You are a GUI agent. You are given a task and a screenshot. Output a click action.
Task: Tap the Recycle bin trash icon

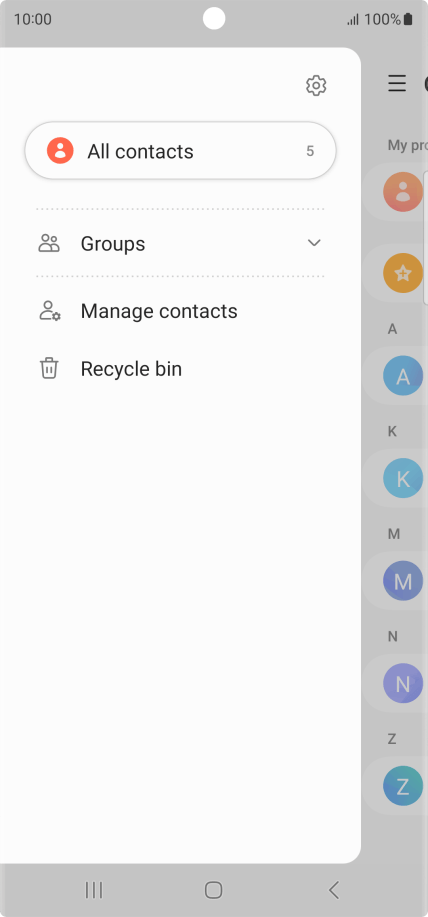(x=49, y=368)
